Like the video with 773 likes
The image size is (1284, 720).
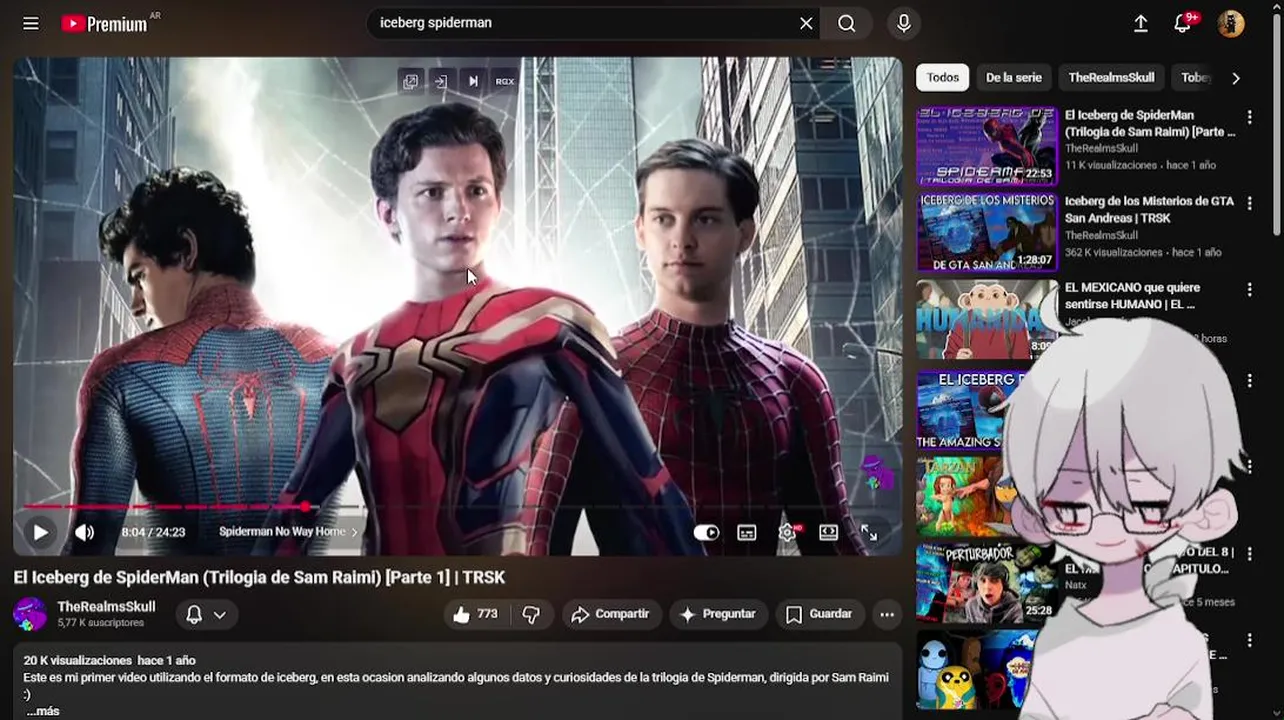pos(475,614)
